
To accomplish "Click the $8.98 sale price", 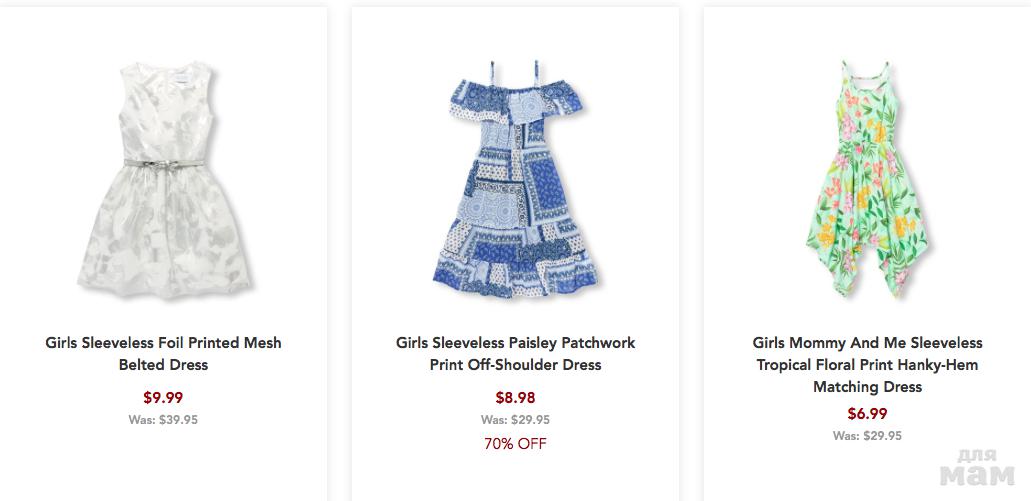I will pos(515,397).
